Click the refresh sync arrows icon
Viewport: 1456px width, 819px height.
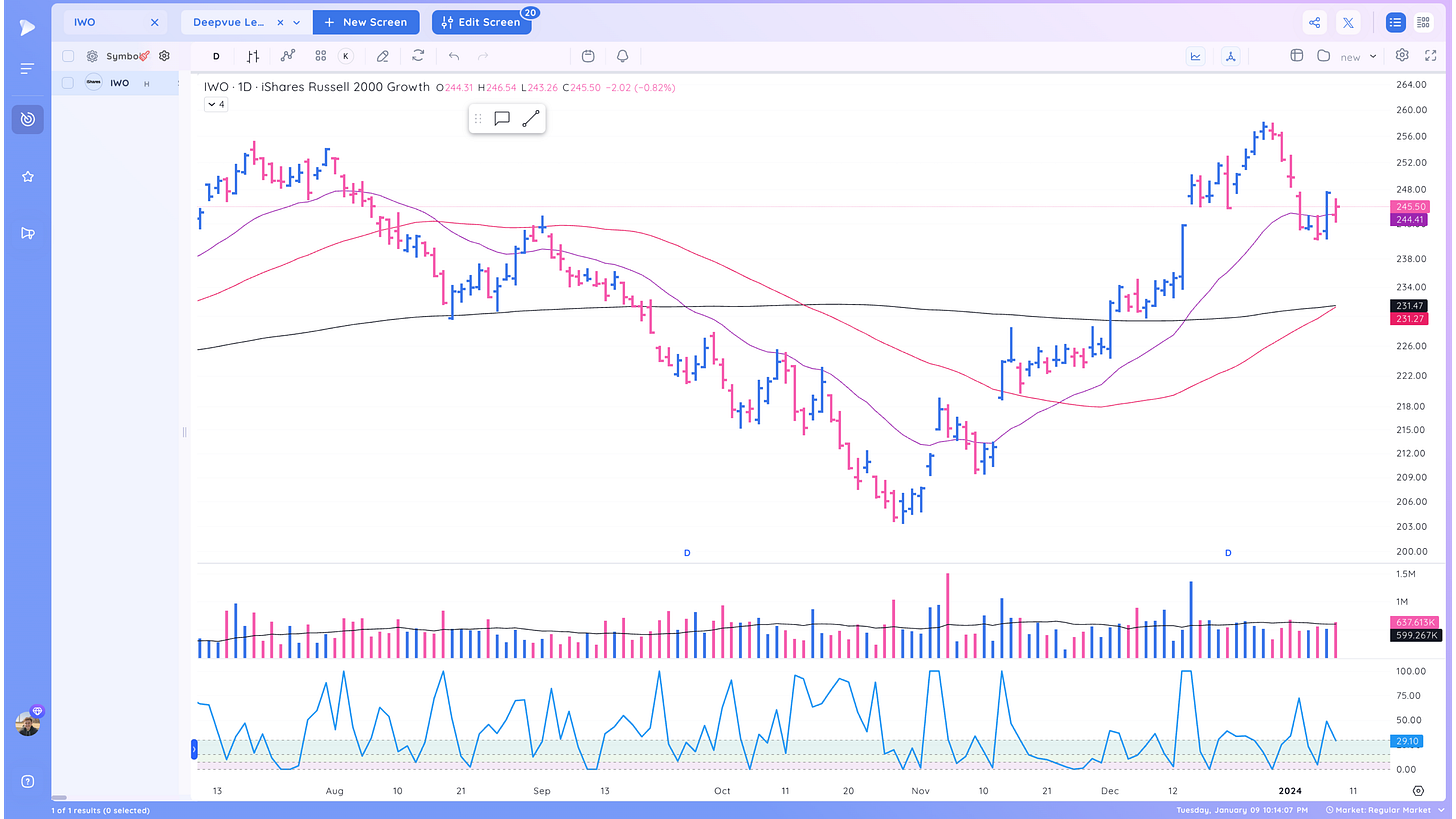[x=418, y=56]
